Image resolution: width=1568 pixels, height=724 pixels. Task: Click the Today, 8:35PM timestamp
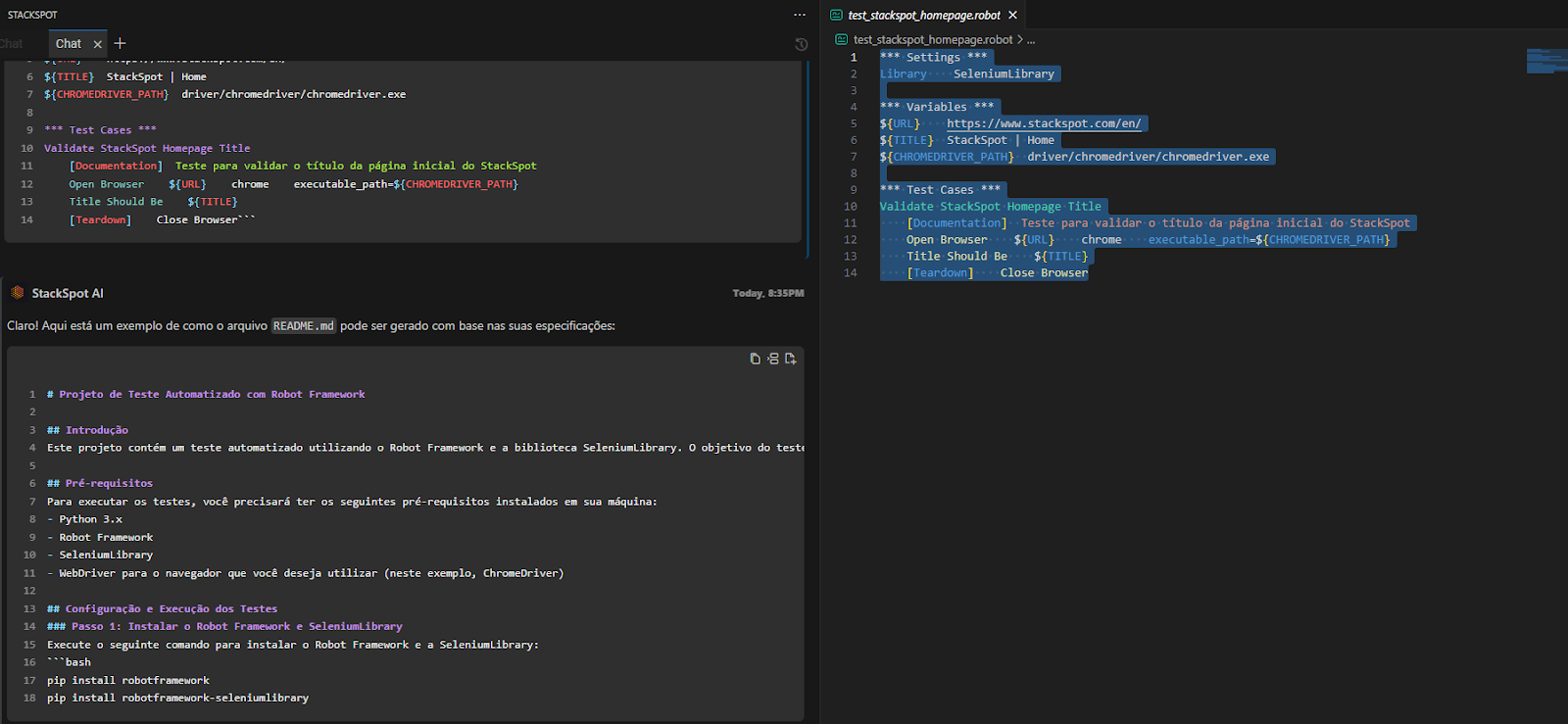[x=768, y=293]
